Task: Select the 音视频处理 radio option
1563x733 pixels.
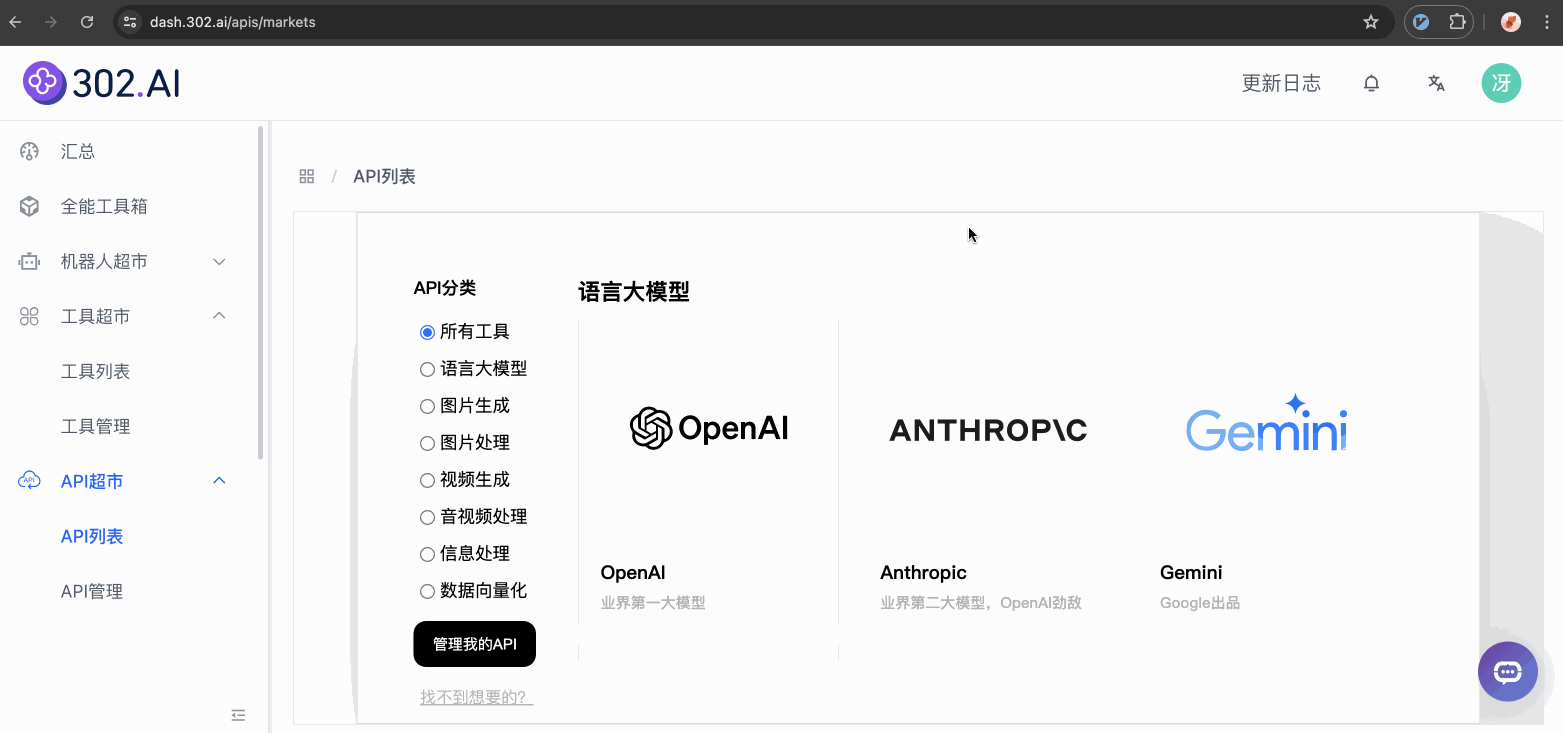Action: point(427,517)
